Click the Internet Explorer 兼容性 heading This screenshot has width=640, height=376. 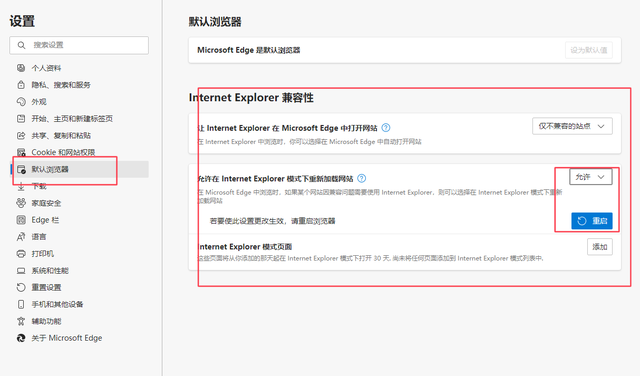pos(251,98)
